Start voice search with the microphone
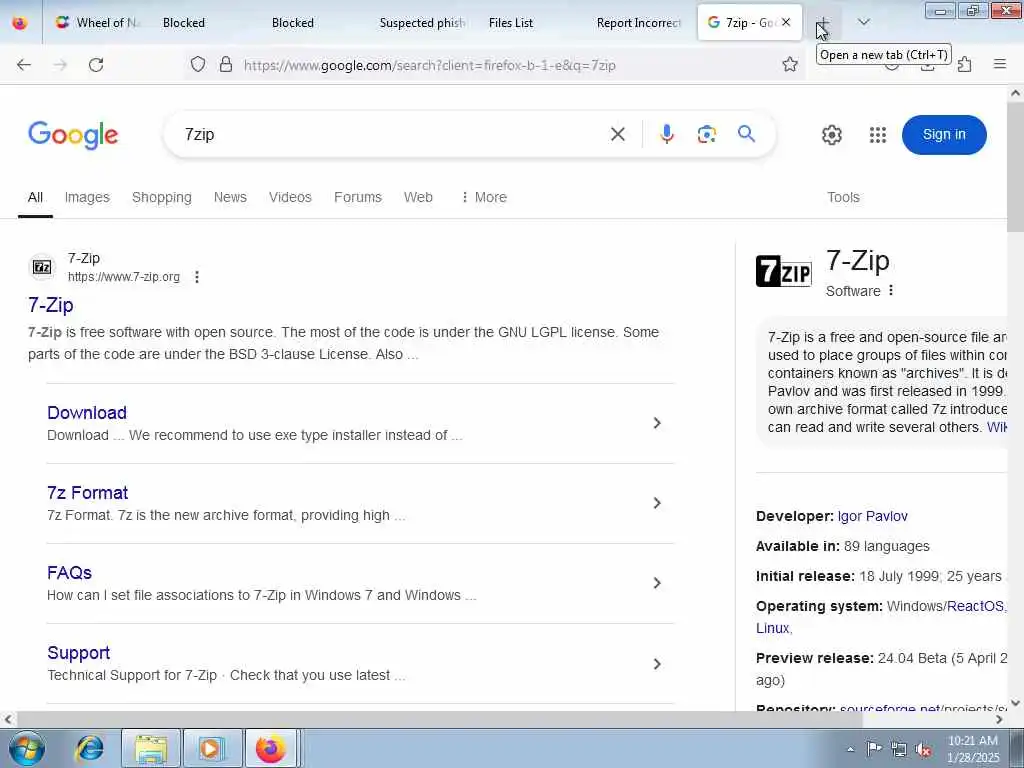 [x=667, y=135]
